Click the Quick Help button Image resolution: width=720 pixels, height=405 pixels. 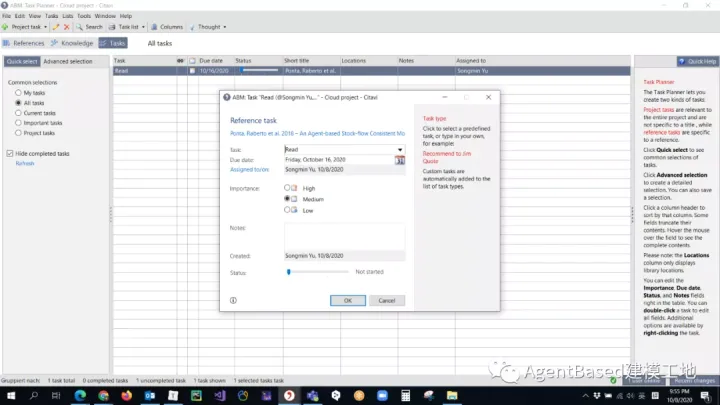coord(697,61)
